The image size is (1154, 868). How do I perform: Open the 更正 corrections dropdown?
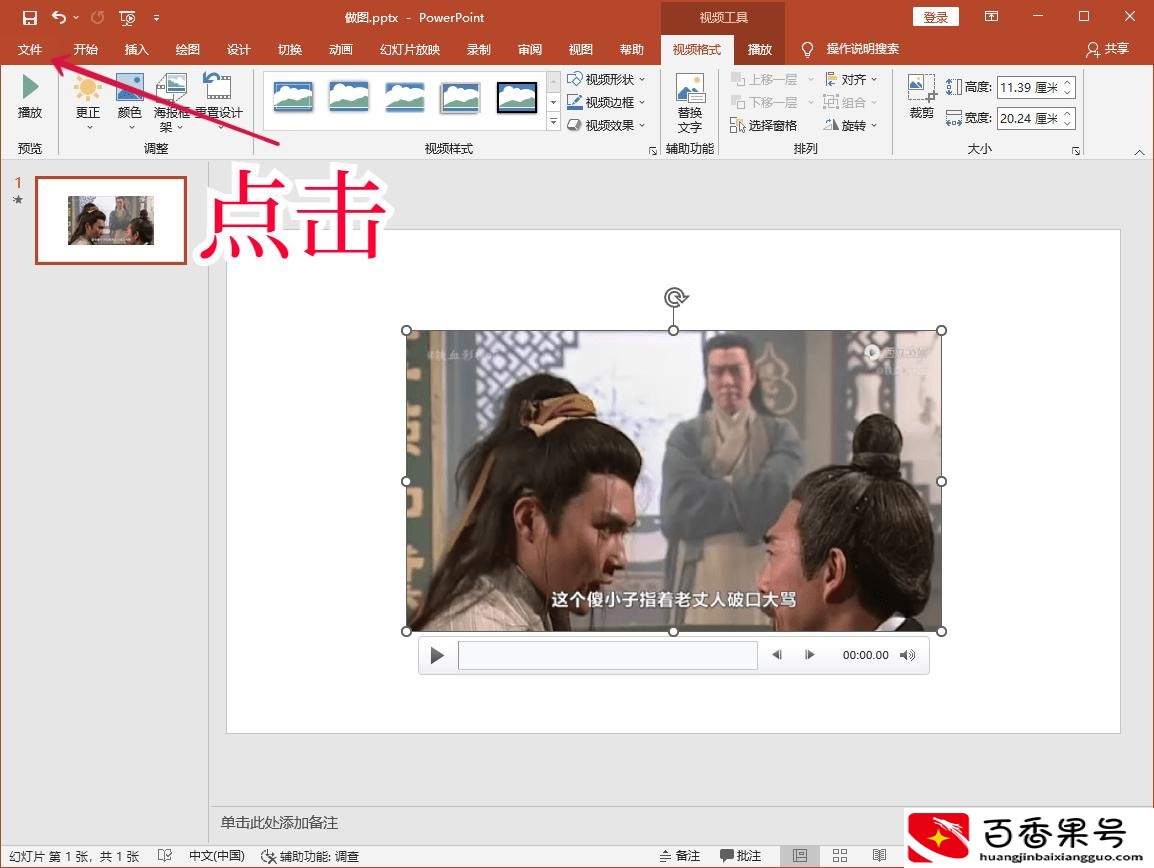(88, 102)
